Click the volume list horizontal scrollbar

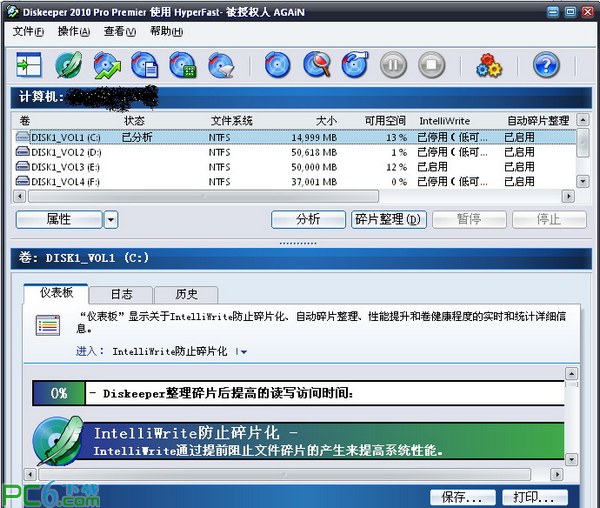pos(290,196)
